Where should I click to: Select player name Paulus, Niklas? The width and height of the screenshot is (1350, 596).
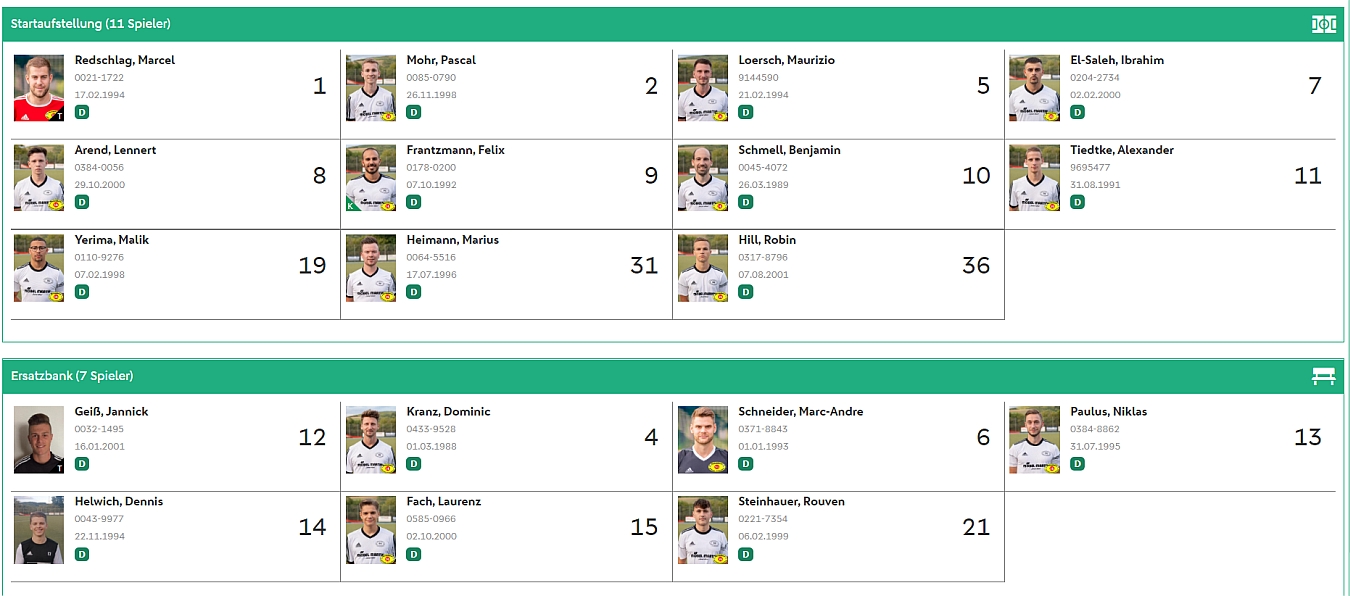[1108, 412]
